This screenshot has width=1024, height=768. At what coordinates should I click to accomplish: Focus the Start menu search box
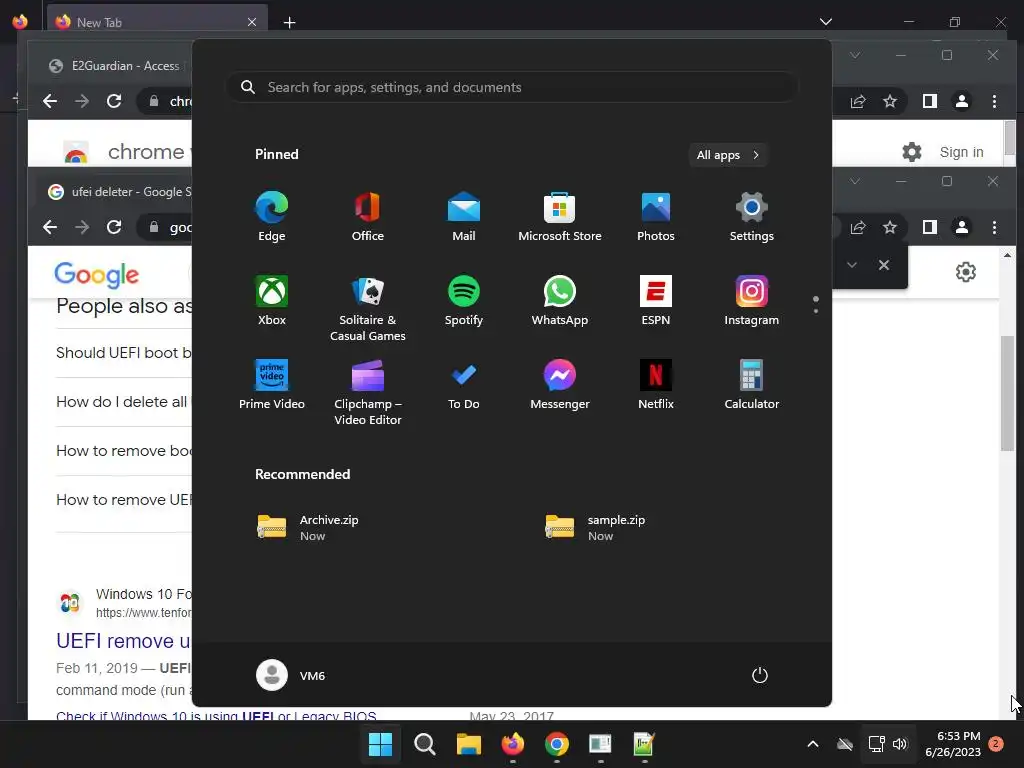(512, 88)
